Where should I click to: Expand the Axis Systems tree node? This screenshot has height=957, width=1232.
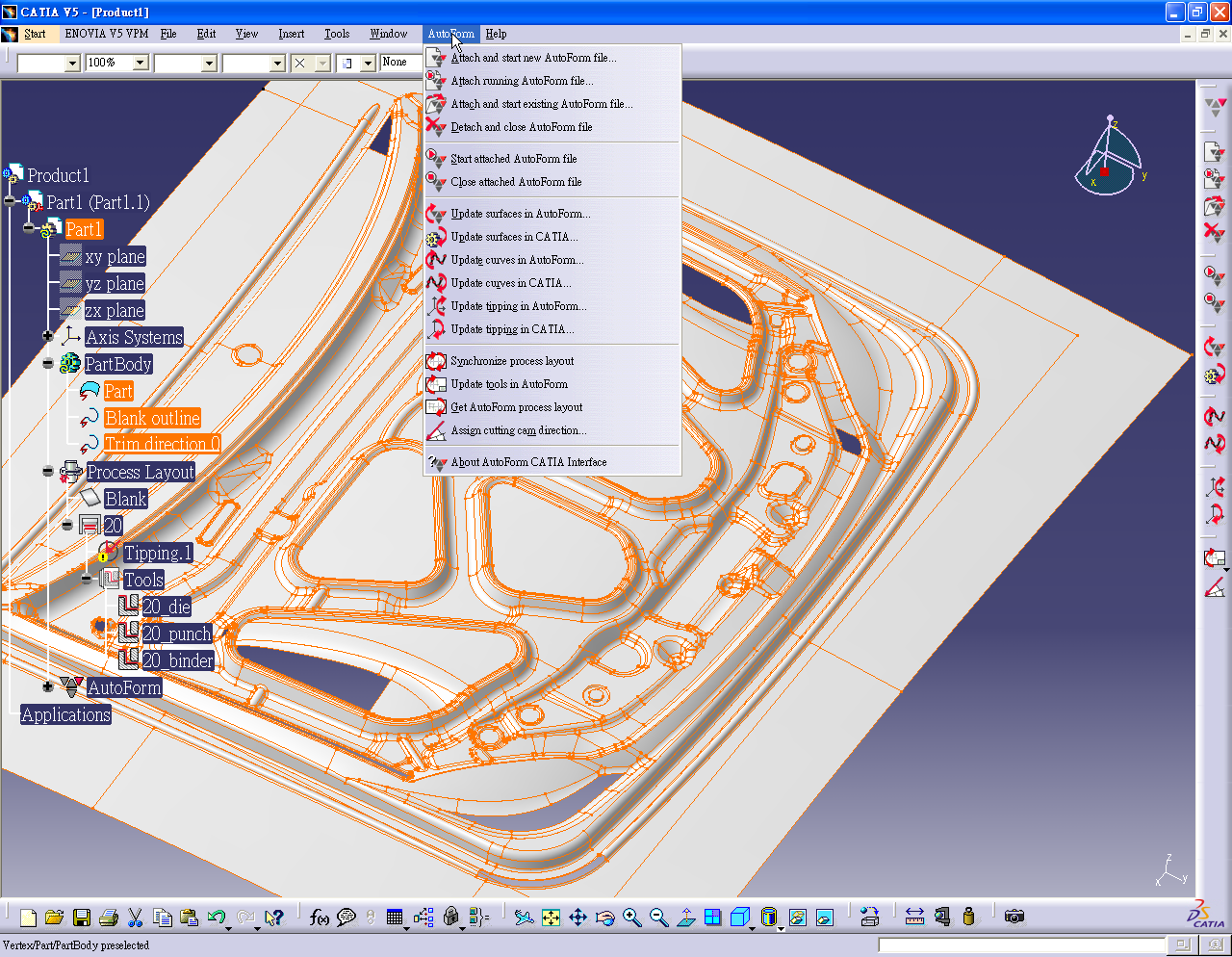tap(48, 336)
